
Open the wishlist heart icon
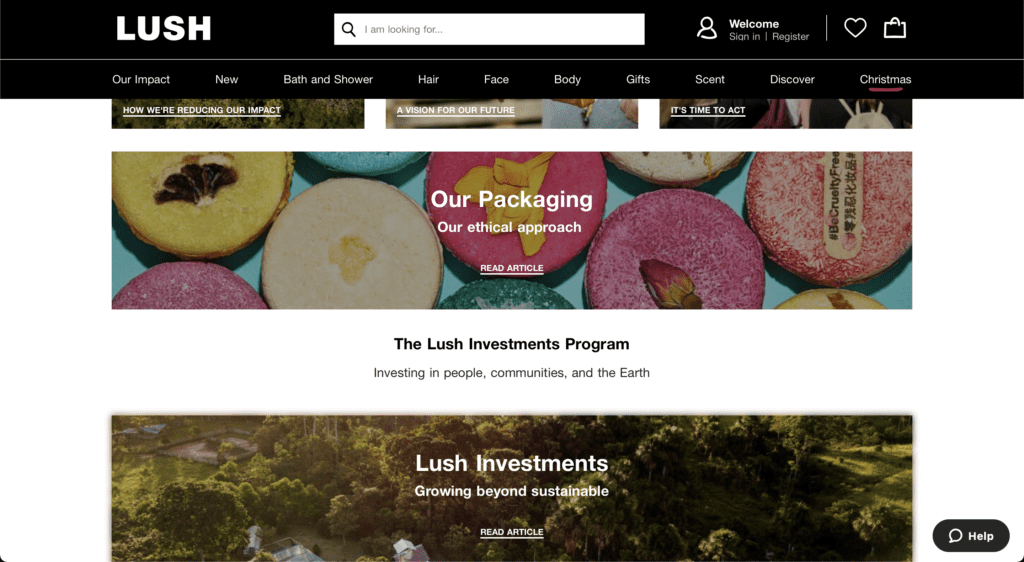pos(855,28)
